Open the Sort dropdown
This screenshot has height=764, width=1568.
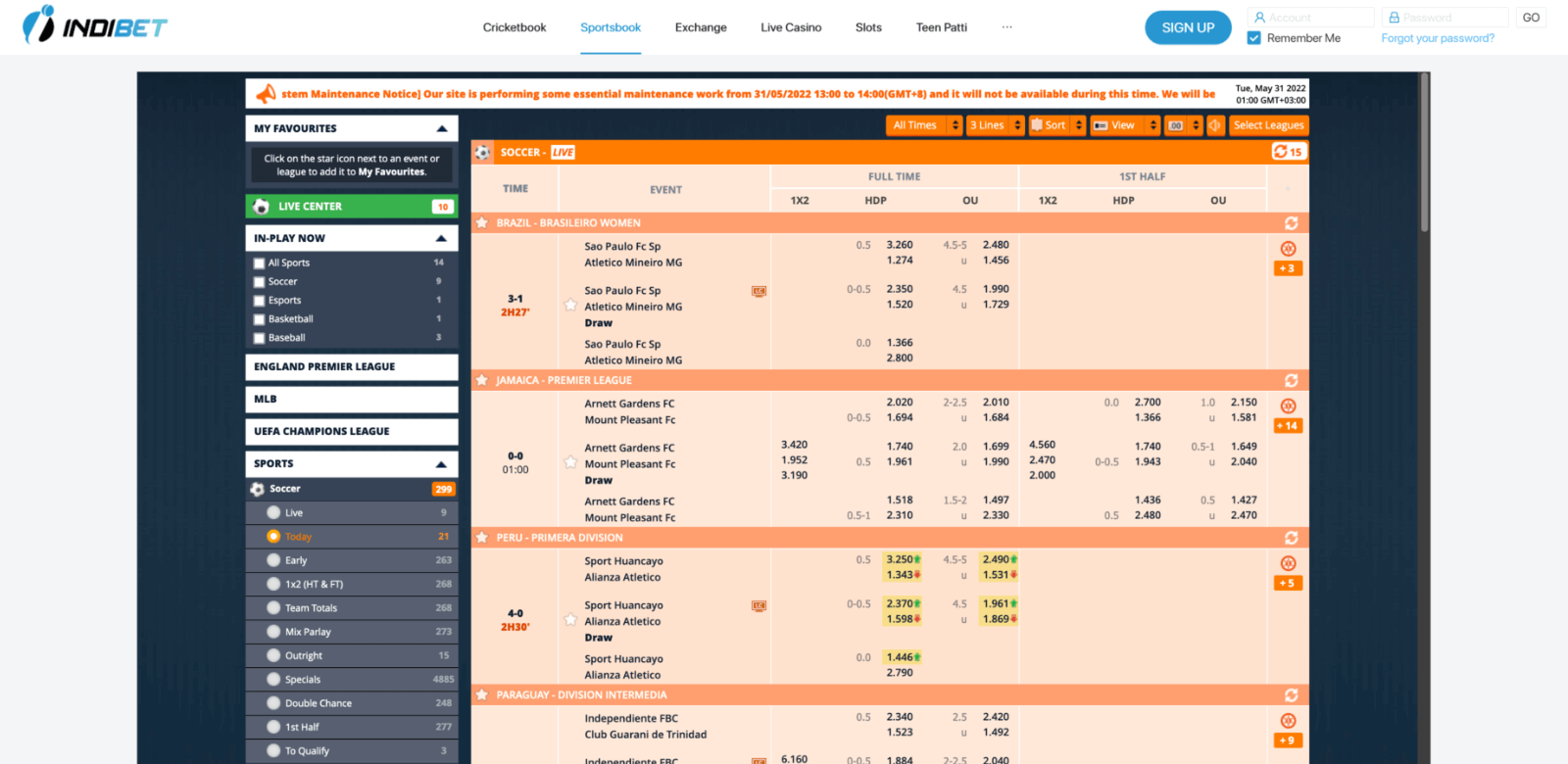pos(1057,125)
